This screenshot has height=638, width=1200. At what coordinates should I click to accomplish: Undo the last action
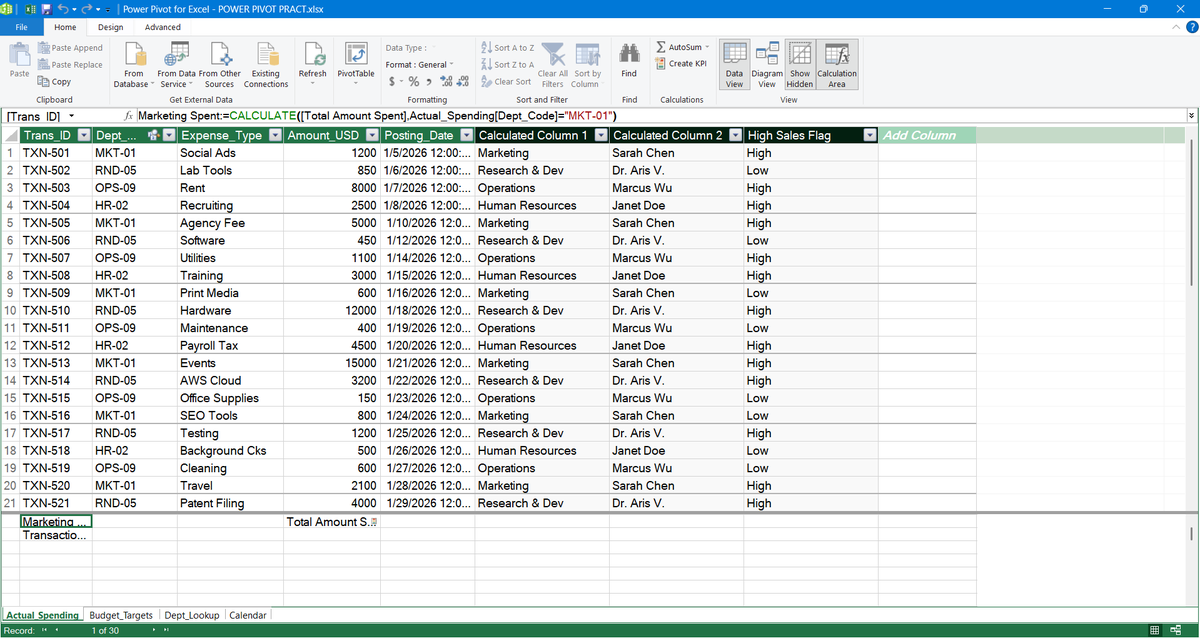62,9
